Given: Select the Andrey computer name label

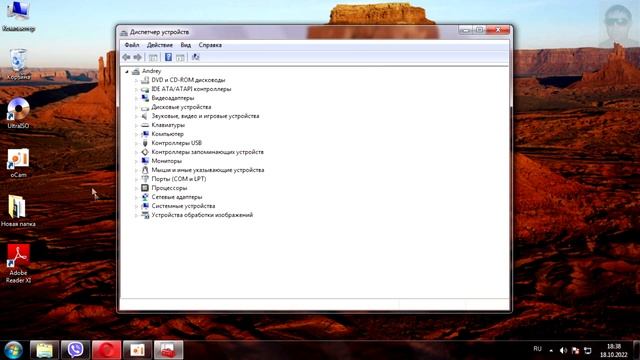Looking at the screenshot, I should coord(151,71).
